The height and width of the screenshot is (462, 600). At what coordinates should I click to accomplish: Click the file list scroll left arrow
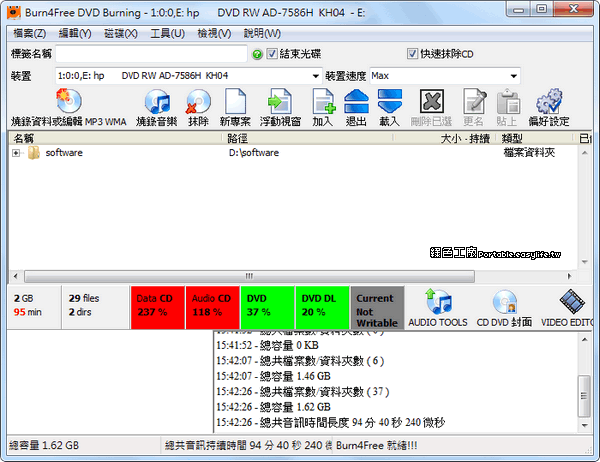click(x=15, y=276)
